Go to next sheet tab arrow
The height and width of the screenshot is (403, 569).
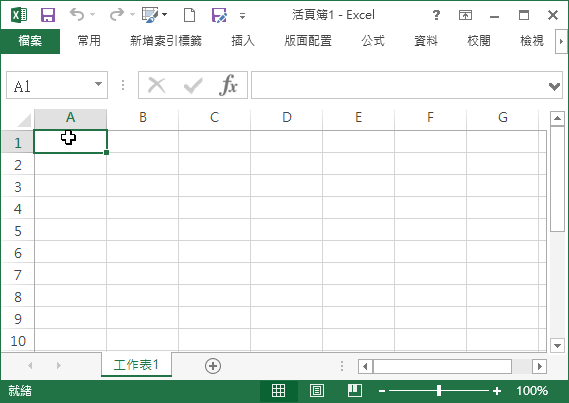(x=59, y=366)
